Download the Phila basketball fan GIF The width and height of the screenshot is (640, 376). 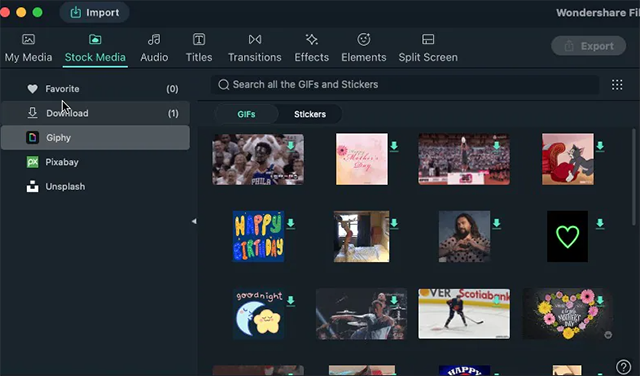(x=291, y=146)
